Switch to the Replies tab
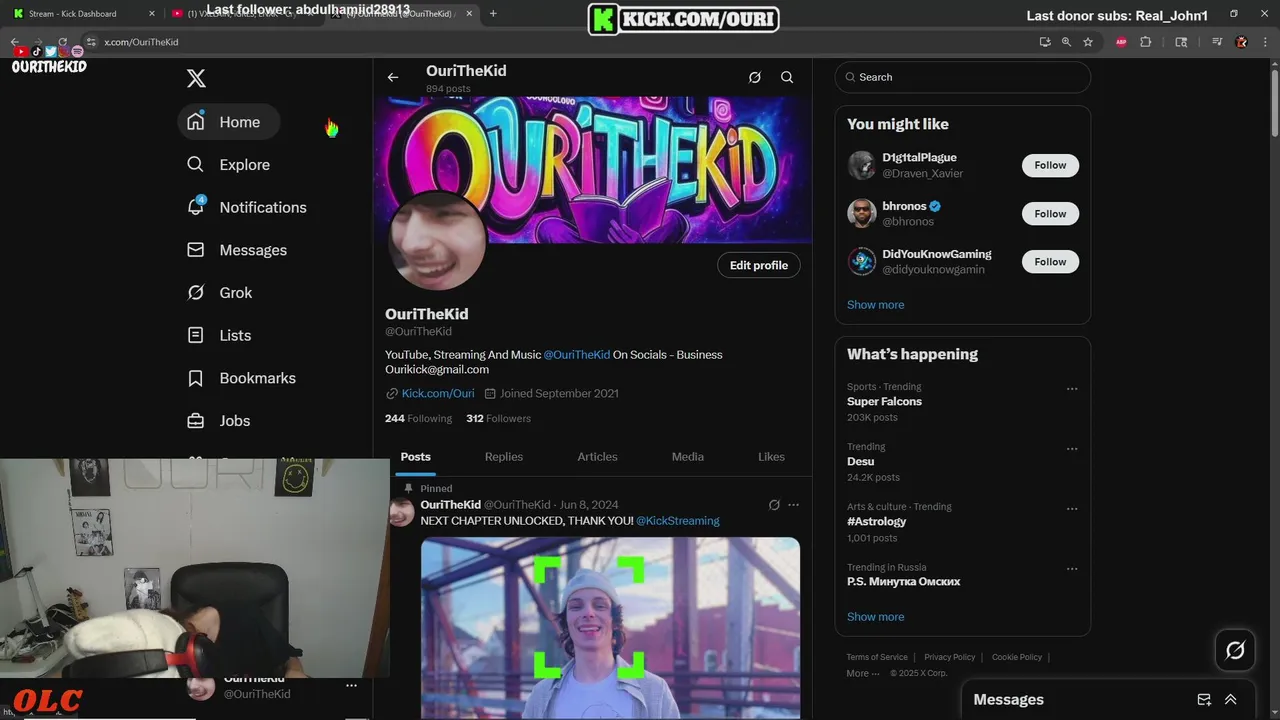 coord(504,457)
